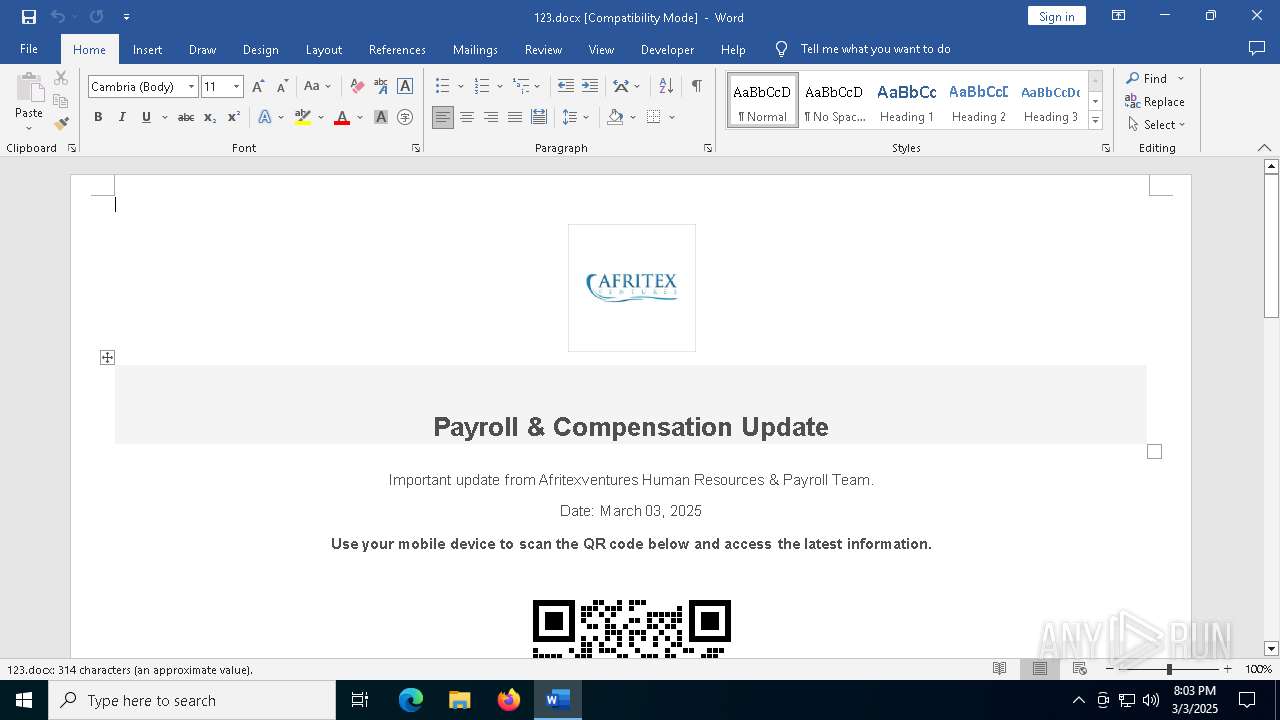Toggle Print Layout view
This screenshot has width=1280, height=720.
point(1040,669)
